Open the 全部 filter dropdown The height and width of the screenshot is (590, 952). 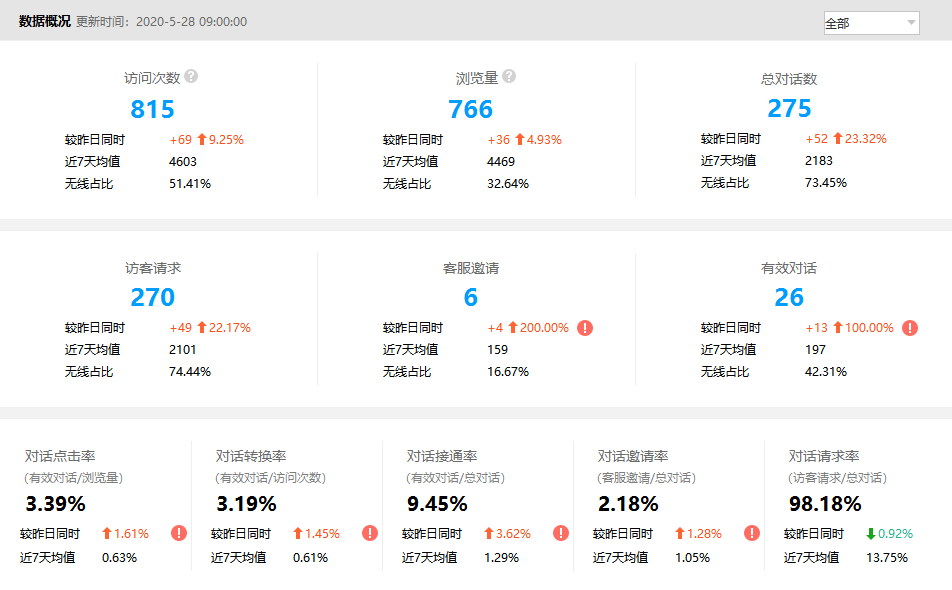870,23
